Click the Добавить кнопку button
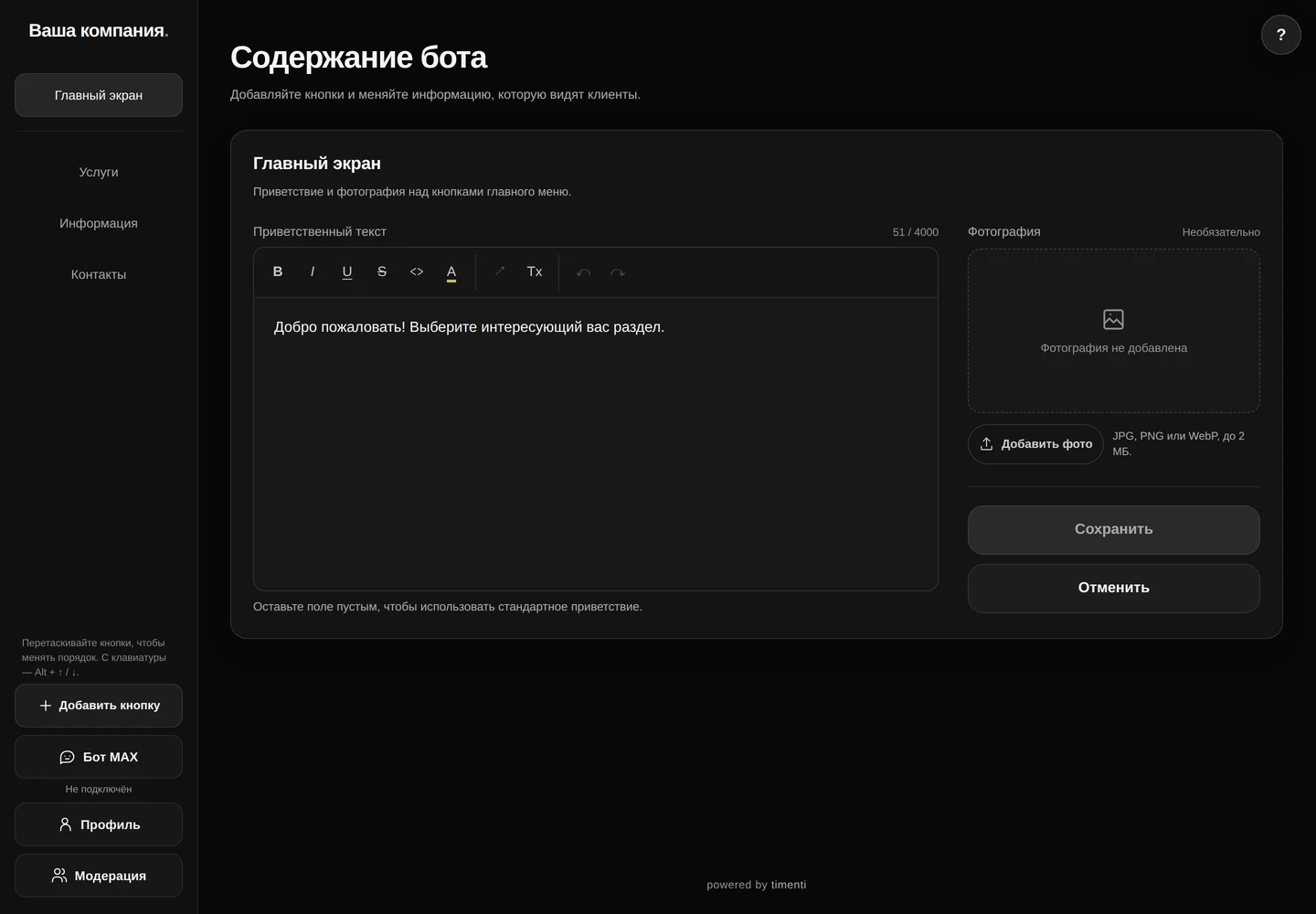 [x=99, y=706]
